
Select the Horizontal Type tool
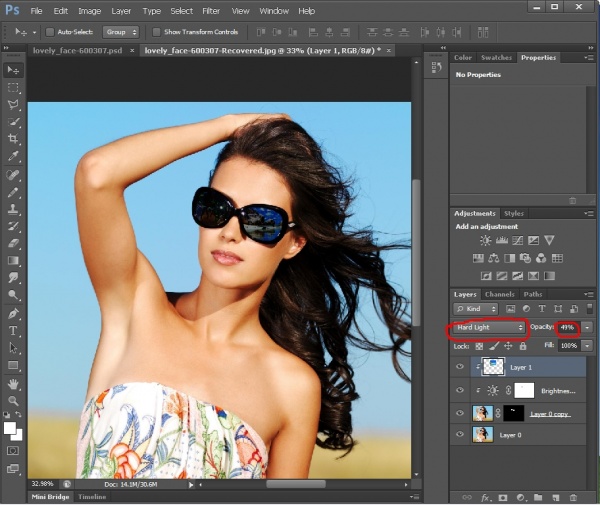[x=14, y=330]
